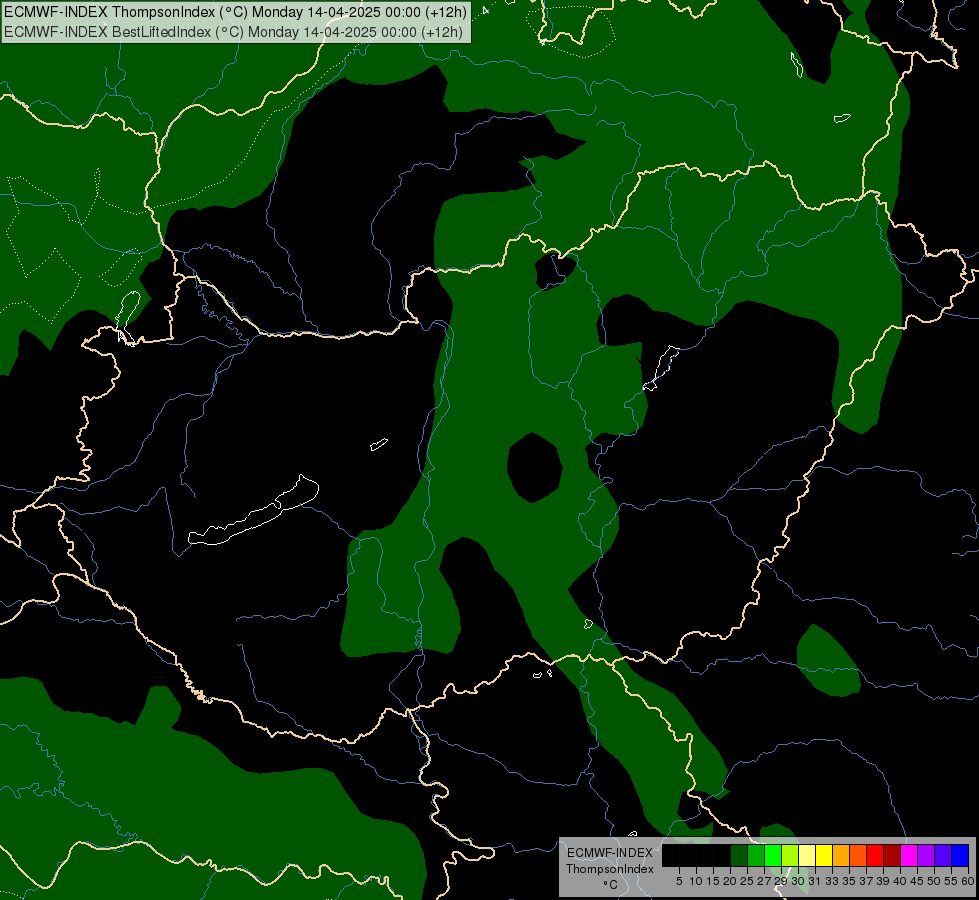Viewport: 979px width, 900px height.
Task: Click the legend tick label 10
Action: coord(696,881)
